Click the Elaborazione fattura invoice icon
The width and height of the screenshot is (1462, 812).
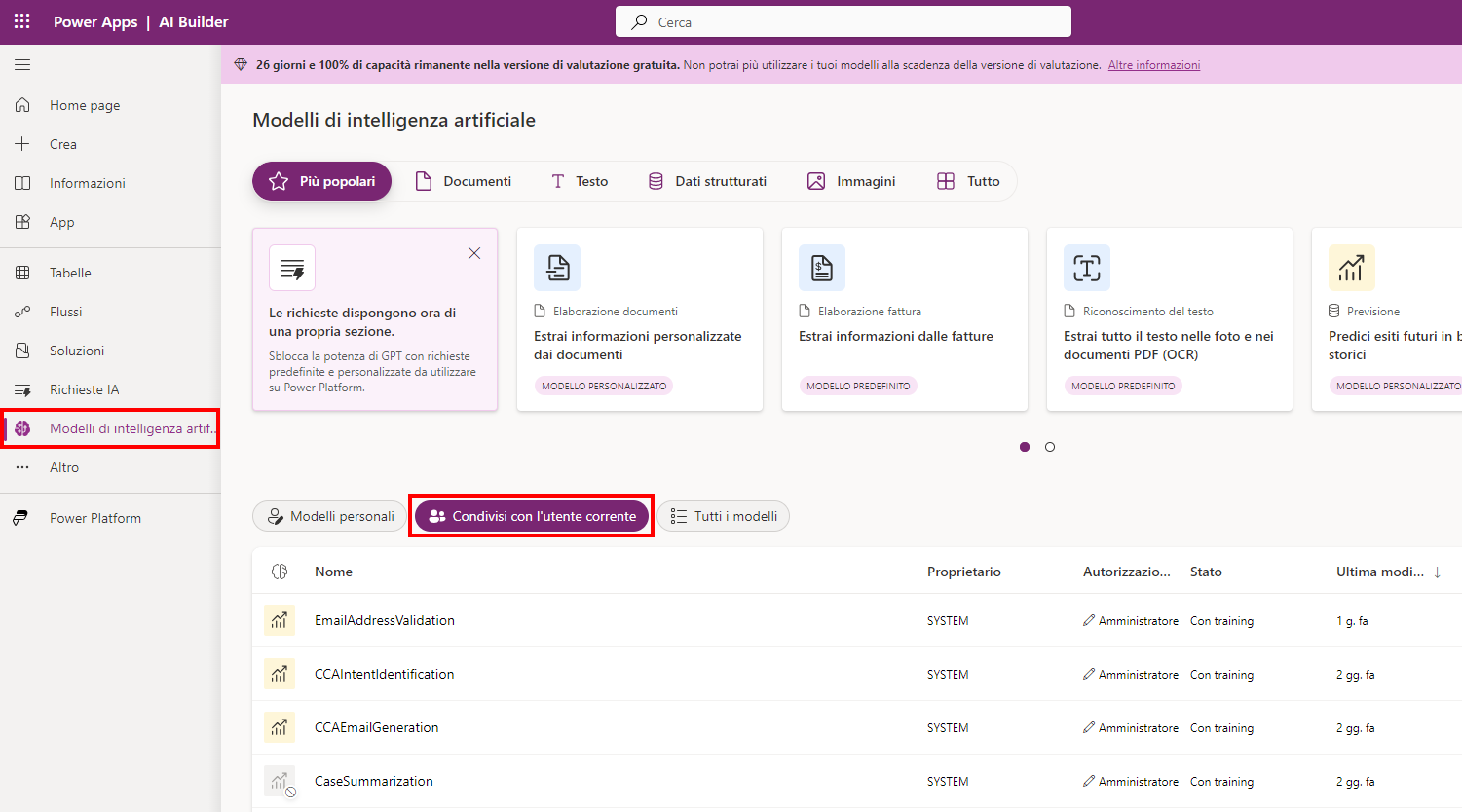coord(822,268)
